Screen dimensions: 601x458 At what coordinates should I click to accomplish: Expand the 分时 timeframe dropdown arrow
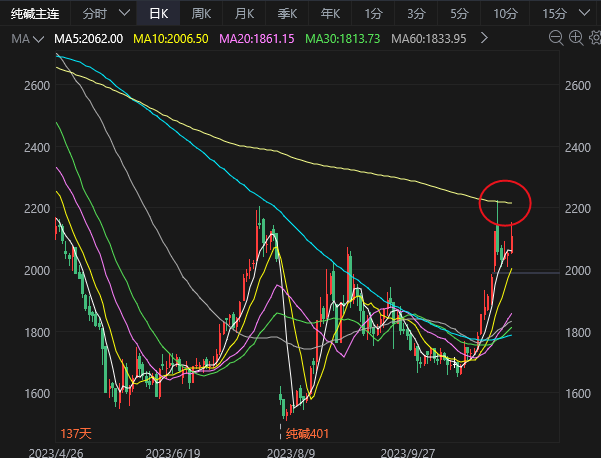(x=123, y=14)
